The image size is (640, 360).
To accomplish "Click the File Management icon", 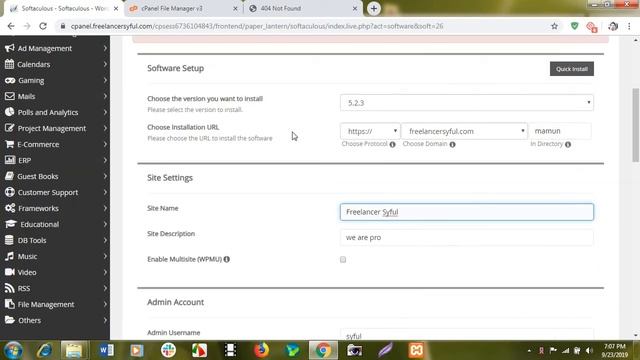I will coord(10,304).
